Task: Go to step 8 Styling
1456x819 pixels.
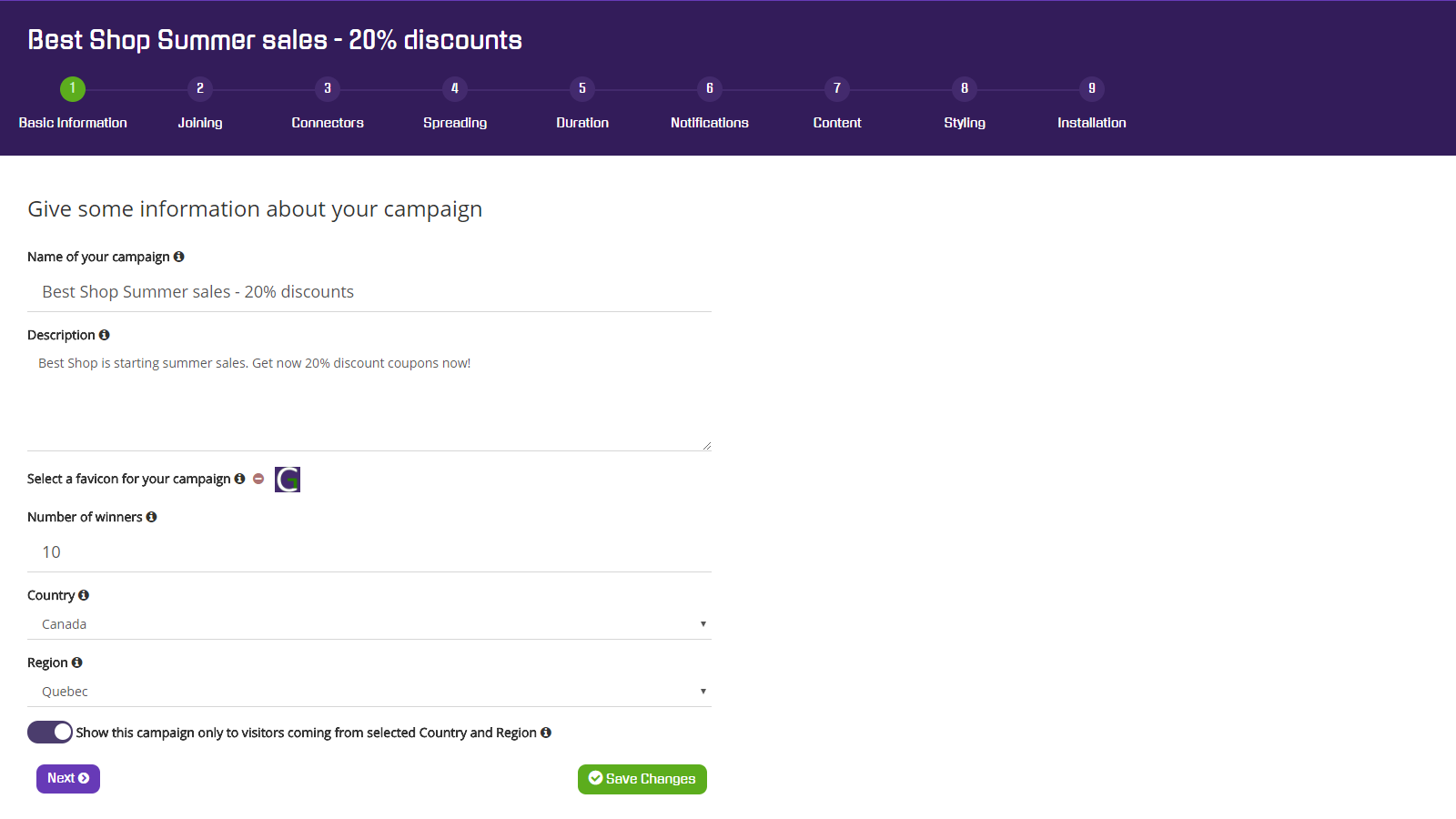Action: [x=965, y=103]
